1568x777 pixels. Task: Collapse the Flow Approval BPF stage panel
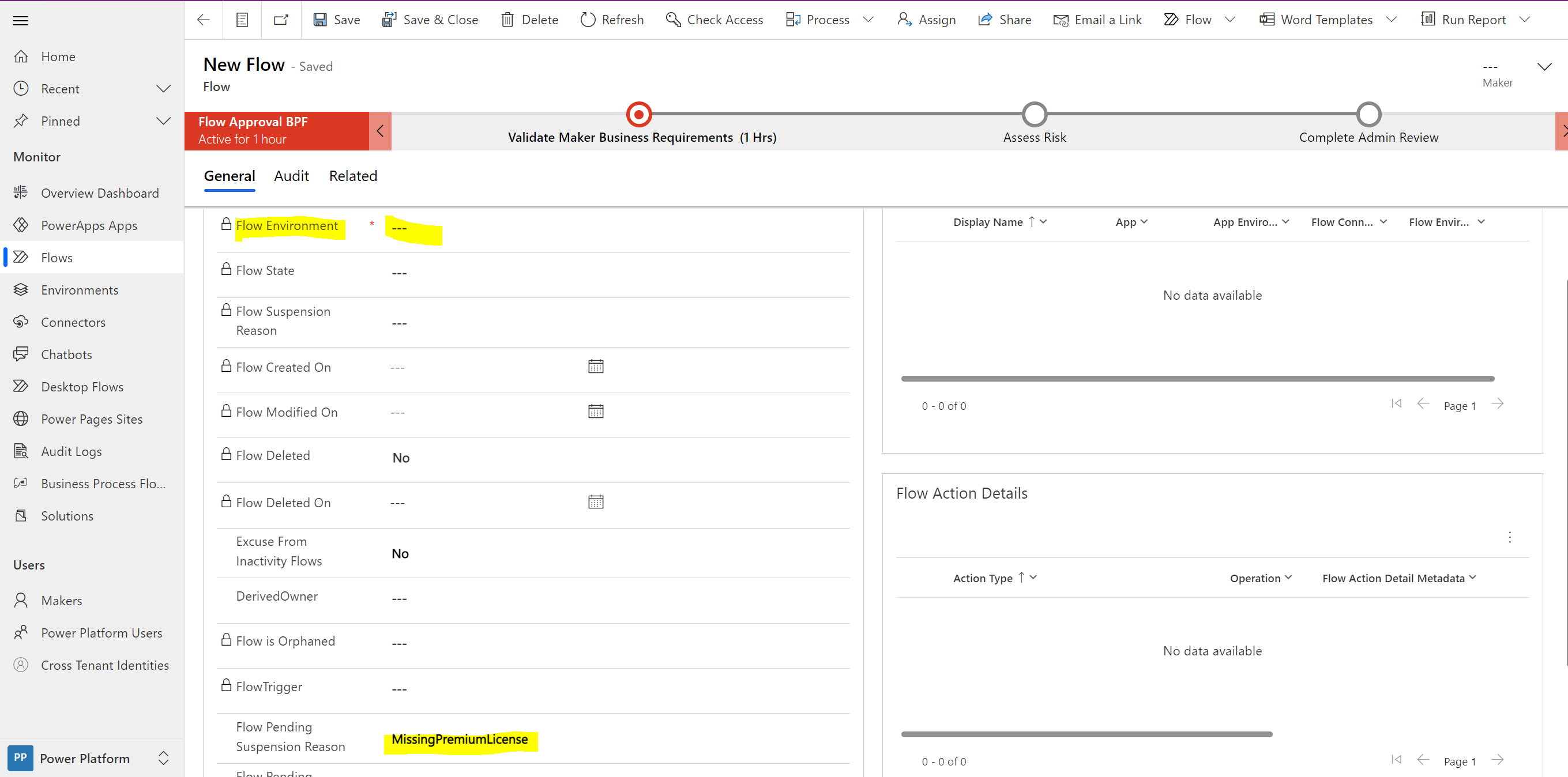[x=380, y=130]
